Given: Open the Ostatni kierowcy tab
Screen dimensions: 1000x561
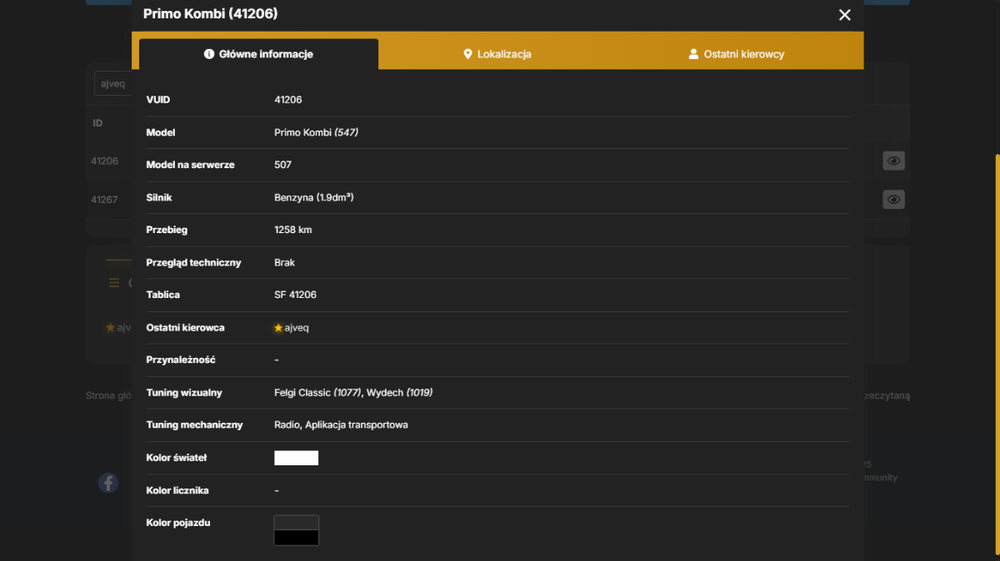Looking at the screenshot, I should pos(737,54).
